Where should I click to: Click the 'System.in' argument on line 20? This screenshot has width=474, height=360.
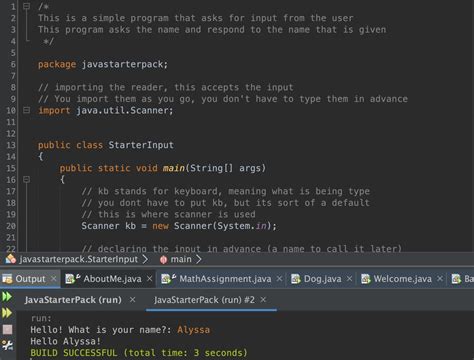[242, 226]
